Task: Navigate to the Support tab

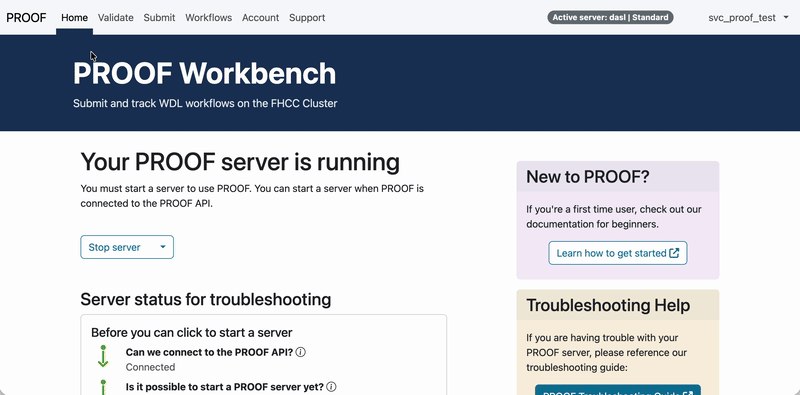Action: tap(307, 17)
